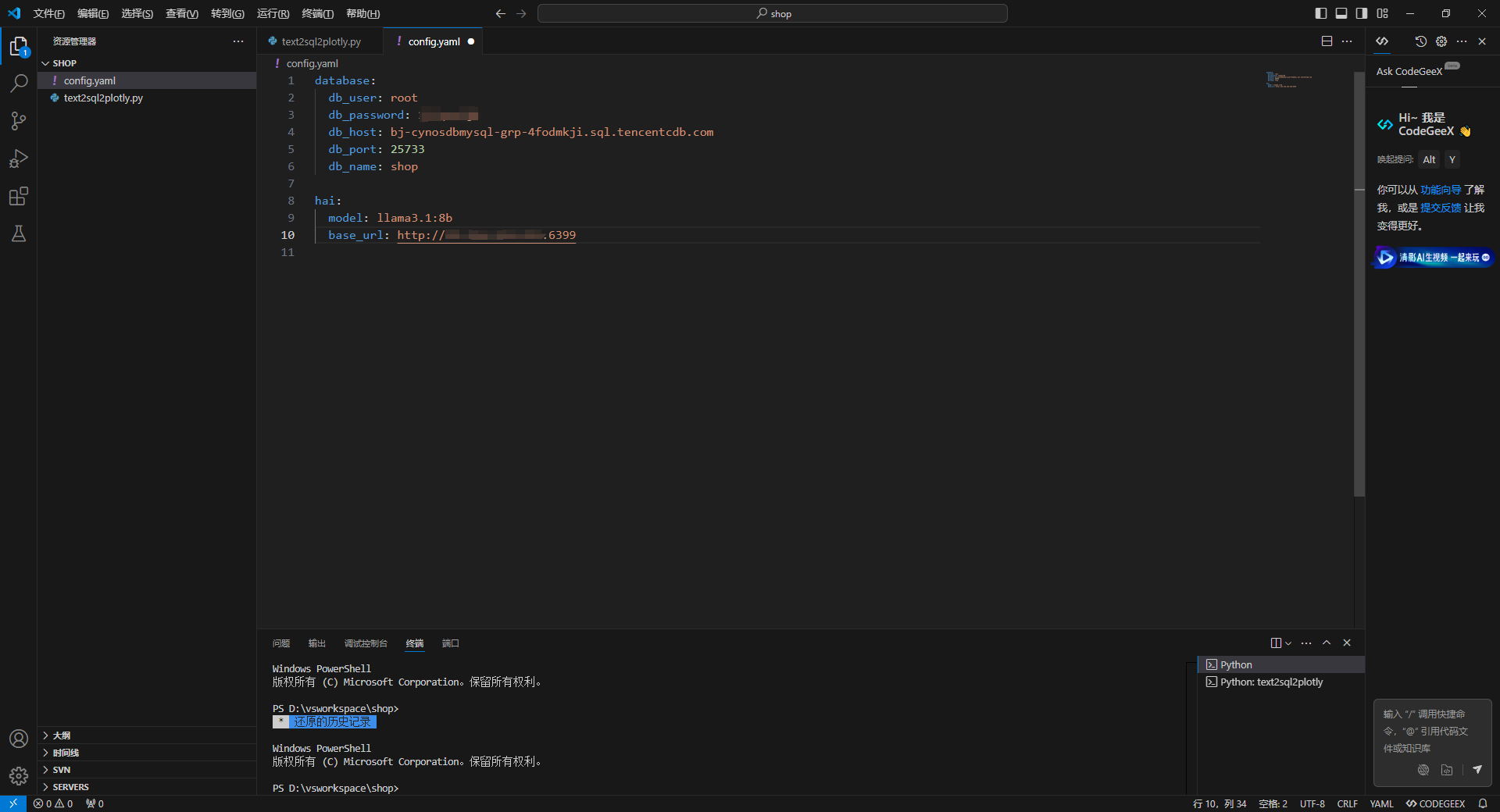This screenshot has width=1500, height=812.
Task: Open the 编辑(E) menu
Action: coord(93,13)
